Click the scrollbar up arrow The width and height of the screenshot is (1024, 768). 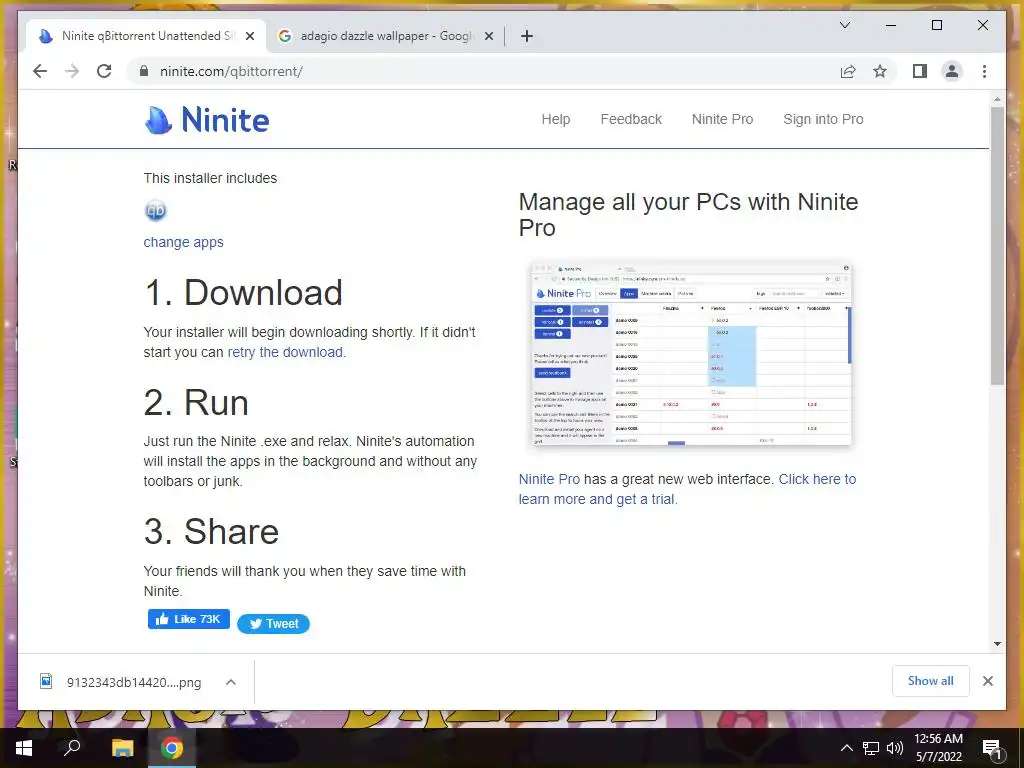click(997, 99)
